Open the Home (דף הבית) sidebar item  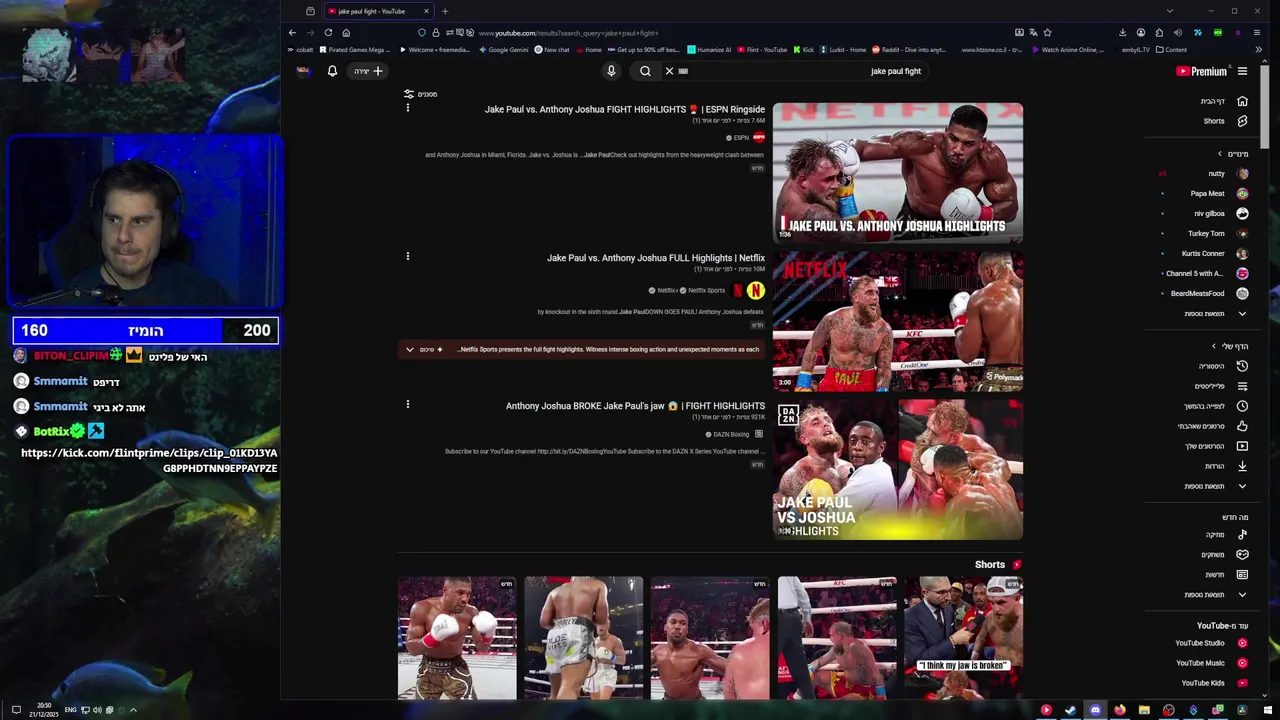point(1225,101)
